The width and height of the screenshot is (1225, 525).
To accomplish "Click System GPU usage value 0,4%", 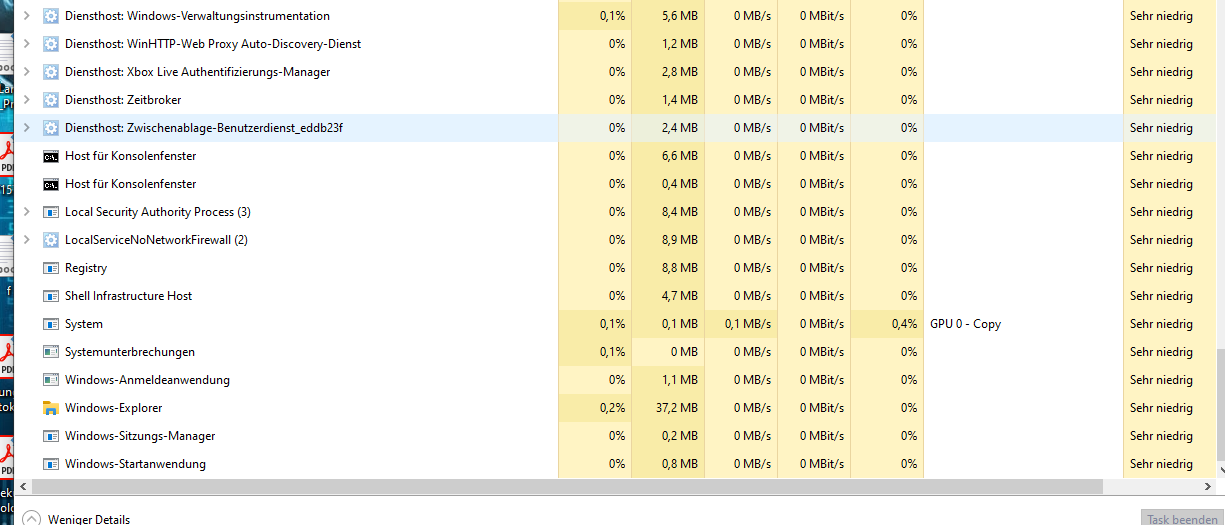I will coord(904,324).
